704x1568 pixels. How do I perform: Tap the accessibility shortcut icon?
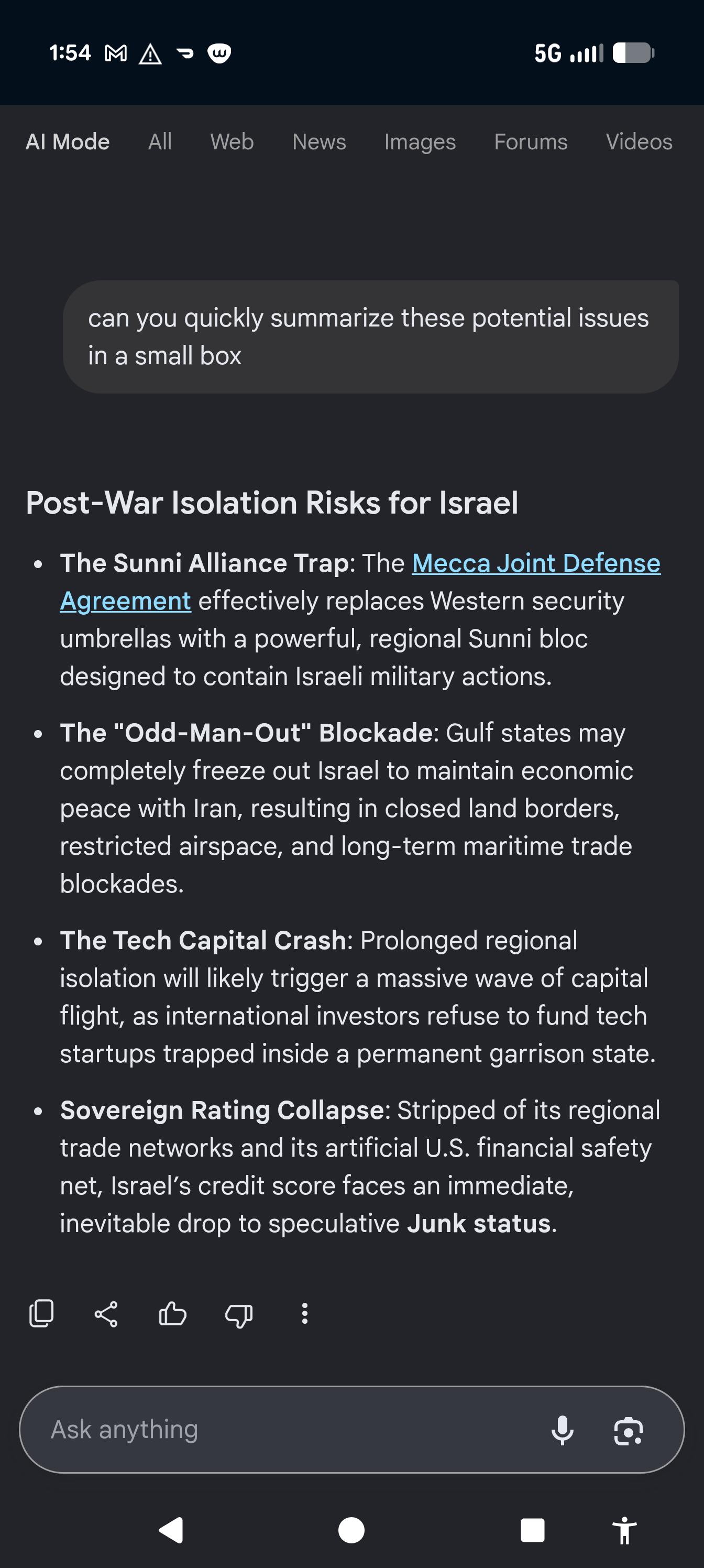(x=624, y=1530)
